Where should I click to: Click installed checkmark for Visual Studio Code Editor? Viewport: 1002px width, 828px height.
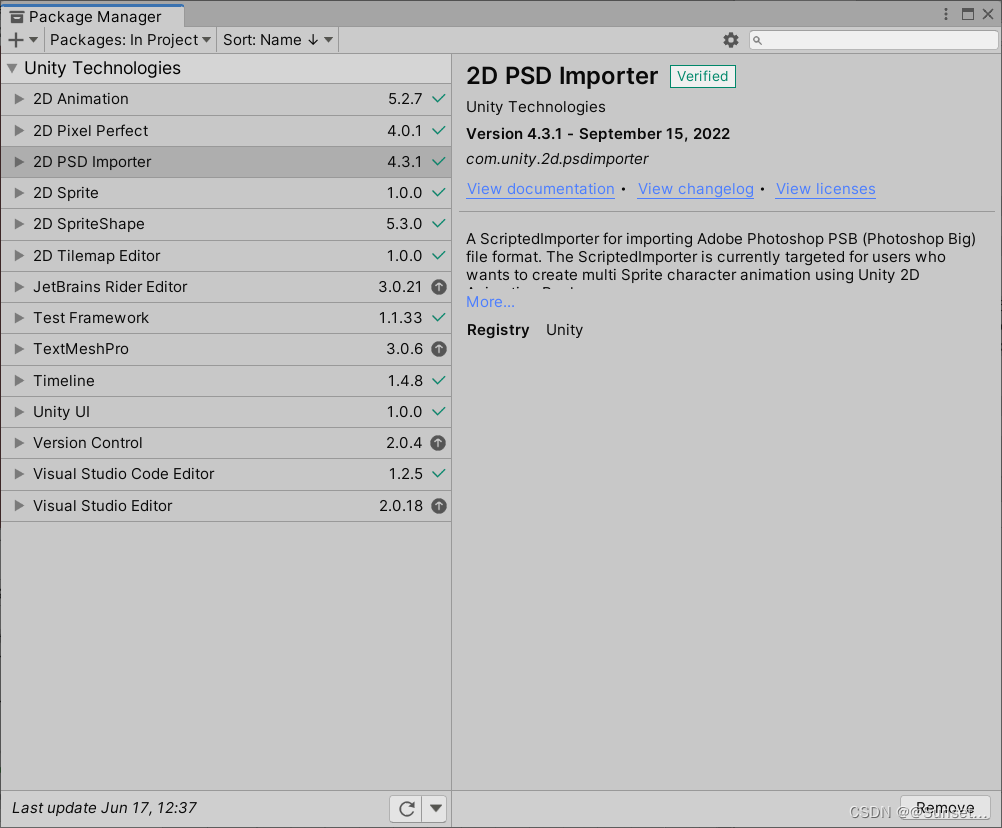coord(438,473)
